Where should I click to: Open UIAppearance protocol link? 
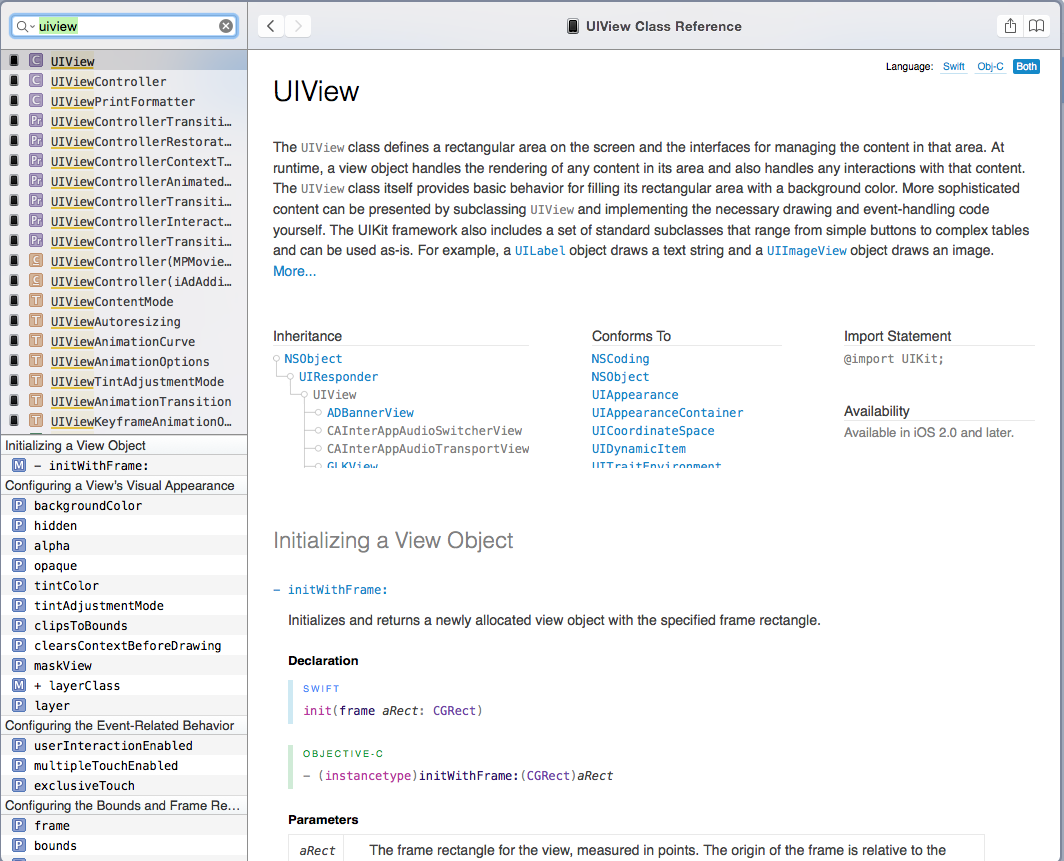point(635,395)
